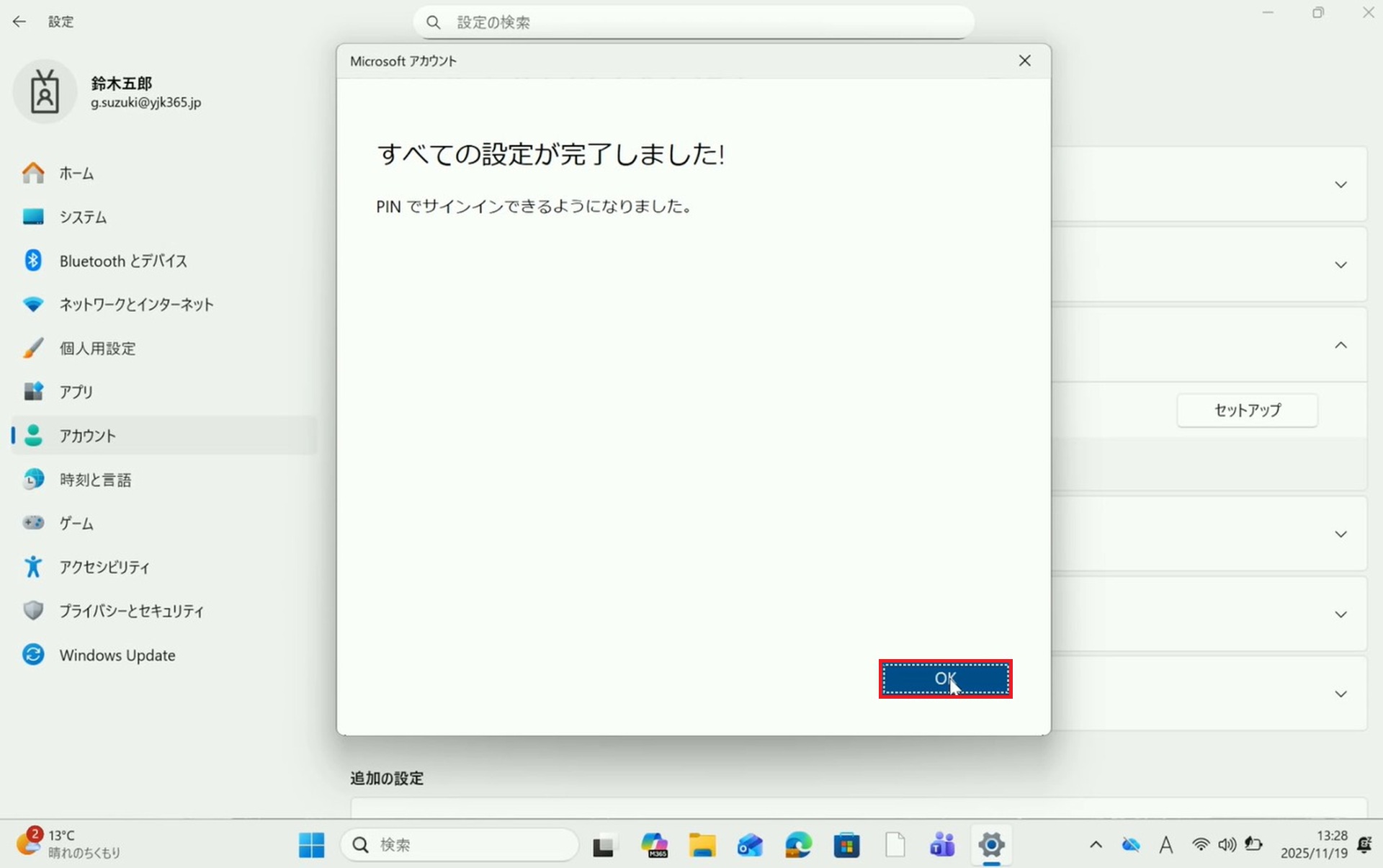Image resolution: width=1383 pixels, height=868 pixels.
Task: Expand the first sign-in option chevron
Action: 1341,184
